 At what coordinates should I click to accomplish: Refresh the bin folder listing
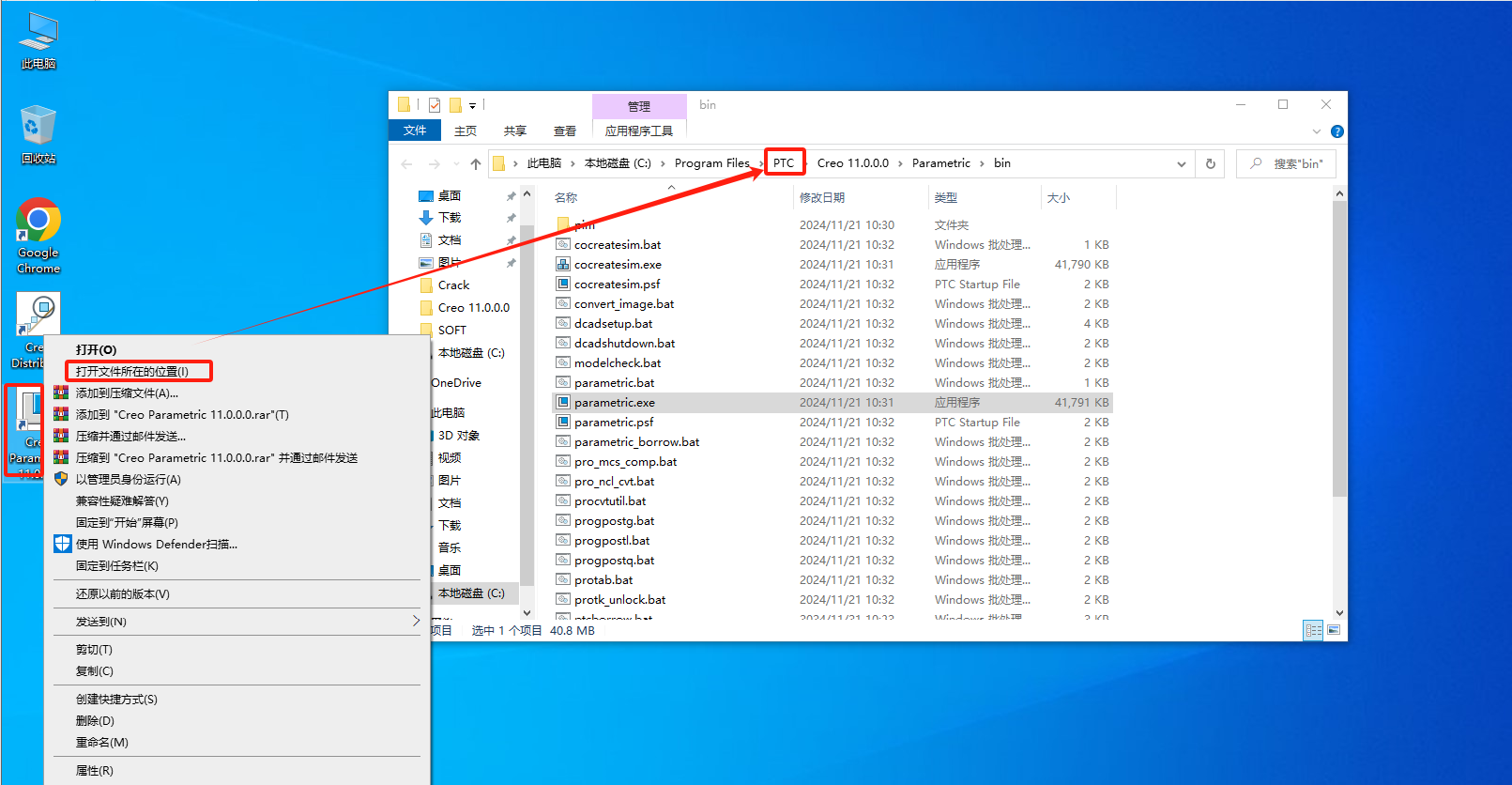(1211, 163)
